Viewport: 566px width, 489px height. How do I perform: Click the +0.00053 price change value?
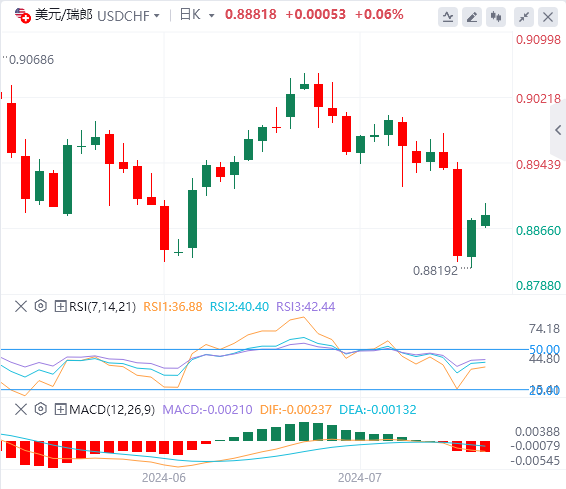pos(315,15)
